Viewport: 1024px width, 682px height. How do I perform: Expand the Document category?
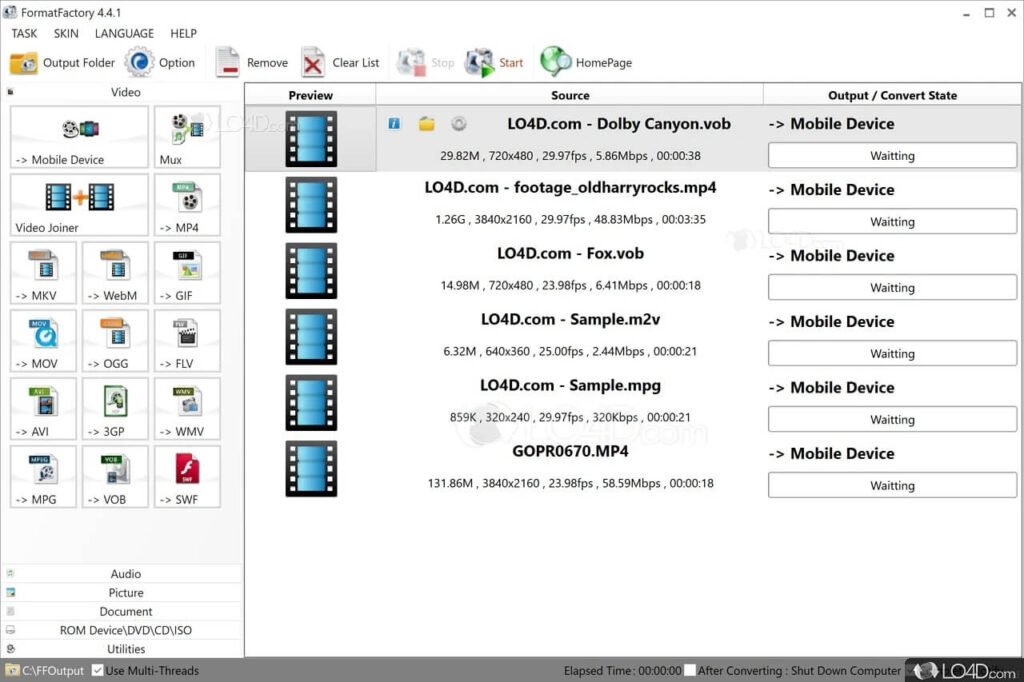[125, 611]
